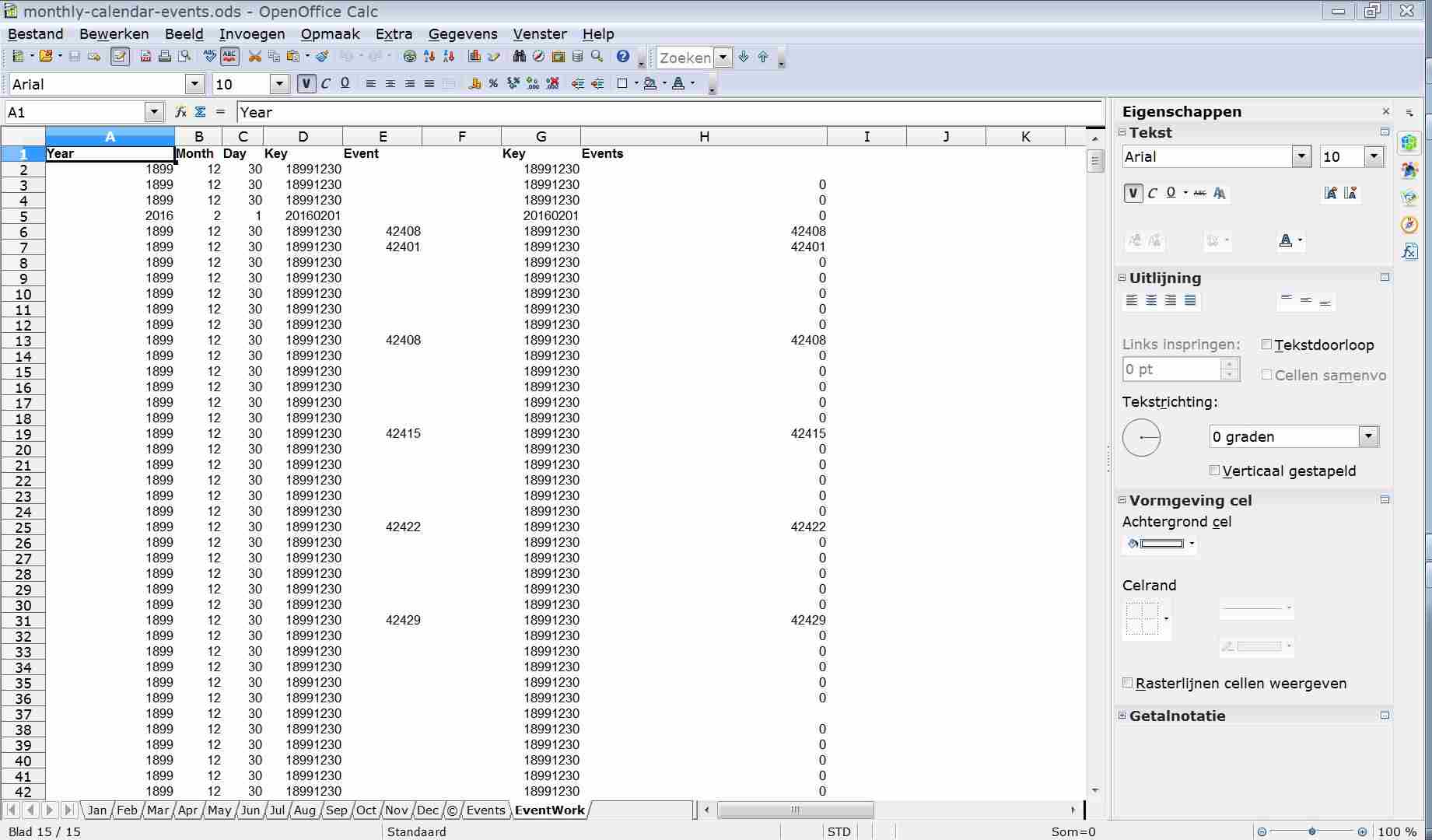Open the Name Box dropdown arrow
Image resolution: width=1432 pixels, height=840 pixels.
pyautogui.click(x=154, y=112)
